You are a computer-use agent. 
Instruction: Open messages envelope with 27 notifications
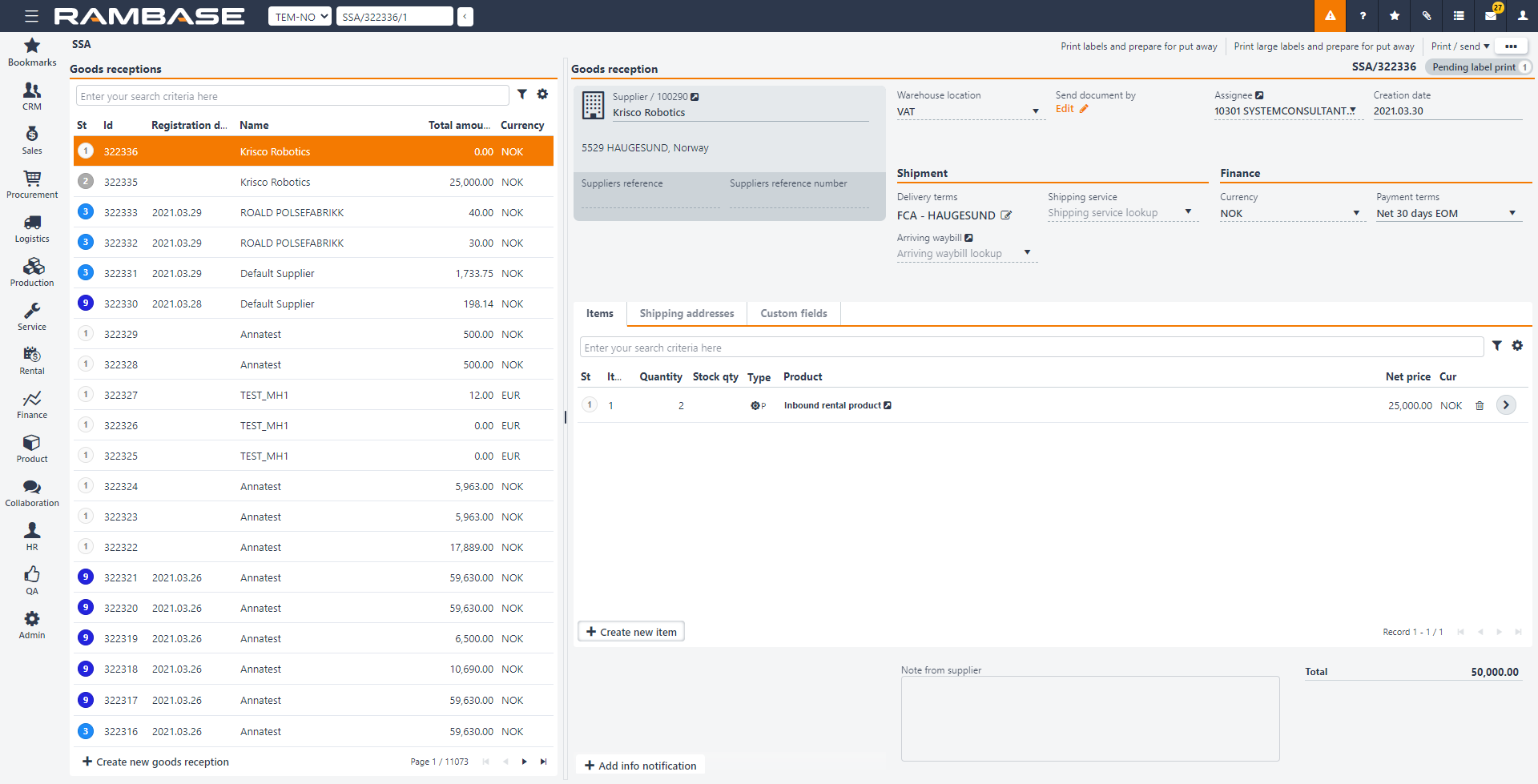point(1491,16)
